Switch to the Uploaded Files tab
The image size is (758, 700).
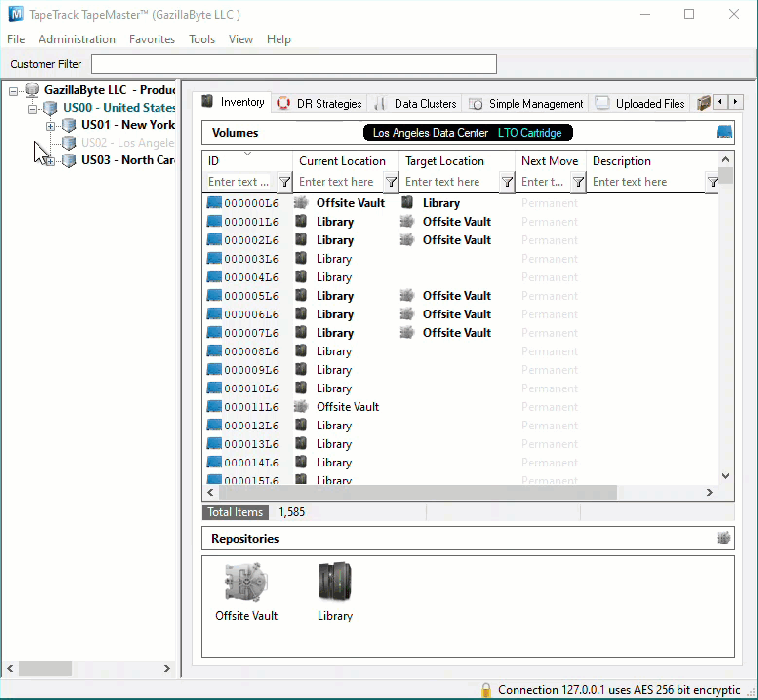click(x=640, y=103)
